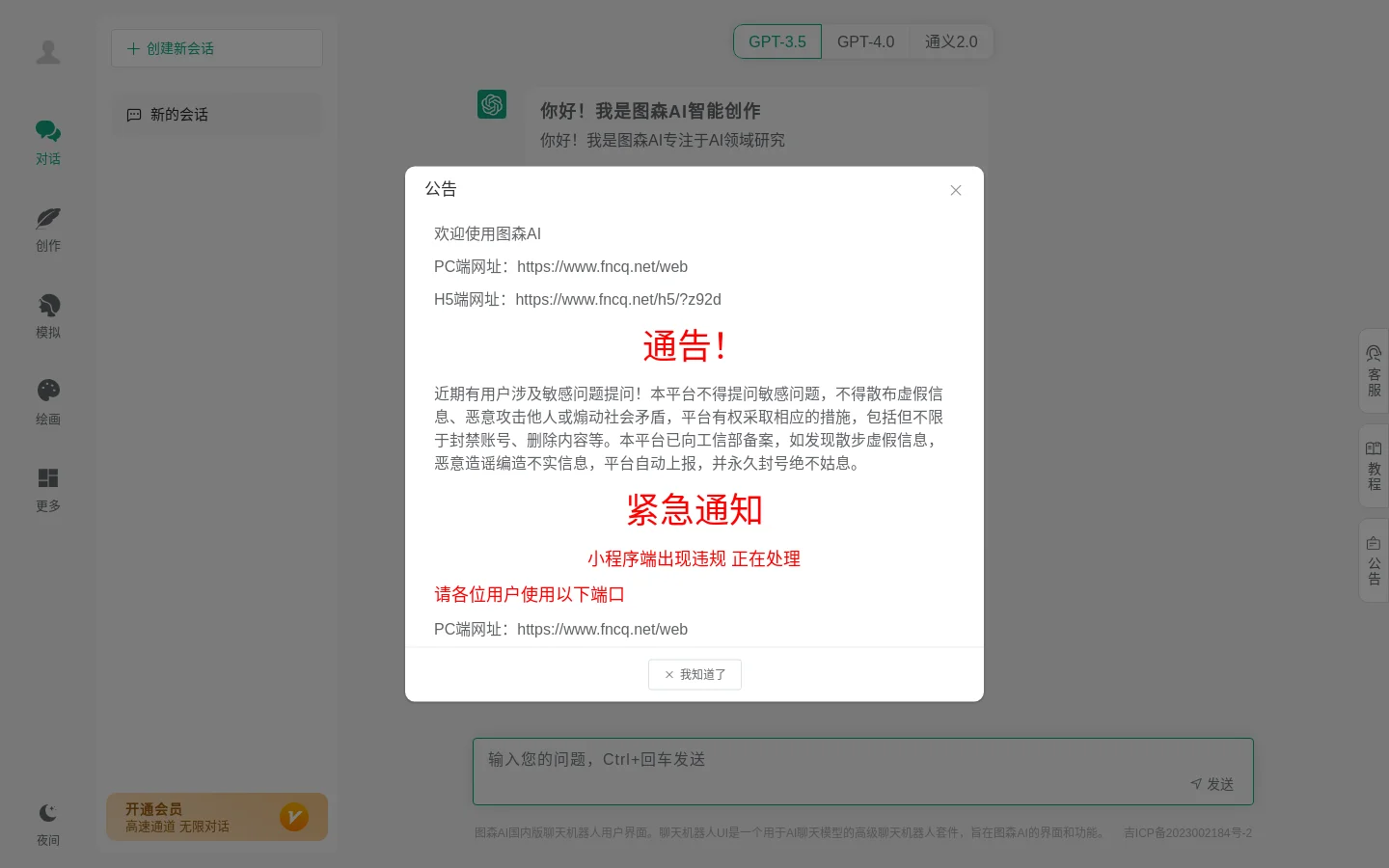The image size is (1389, 868).
Task: Click the 小程序端出现违规 正在处理 text
Action: pos(694,559)
